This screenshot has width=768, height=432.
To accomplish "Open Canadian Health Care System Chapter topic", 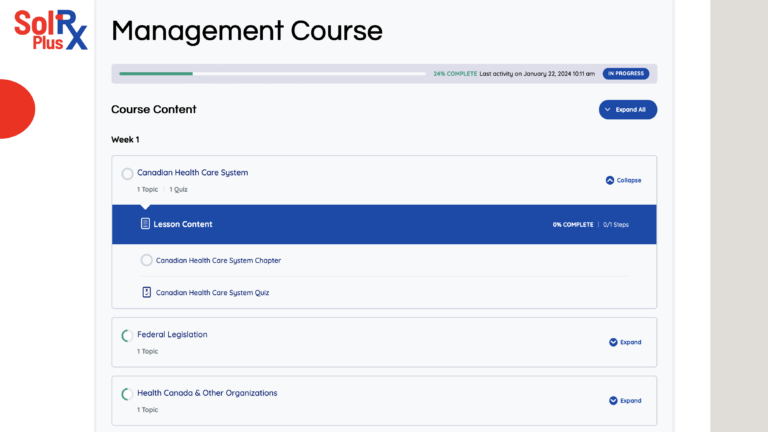I will [x=218, y=261].
